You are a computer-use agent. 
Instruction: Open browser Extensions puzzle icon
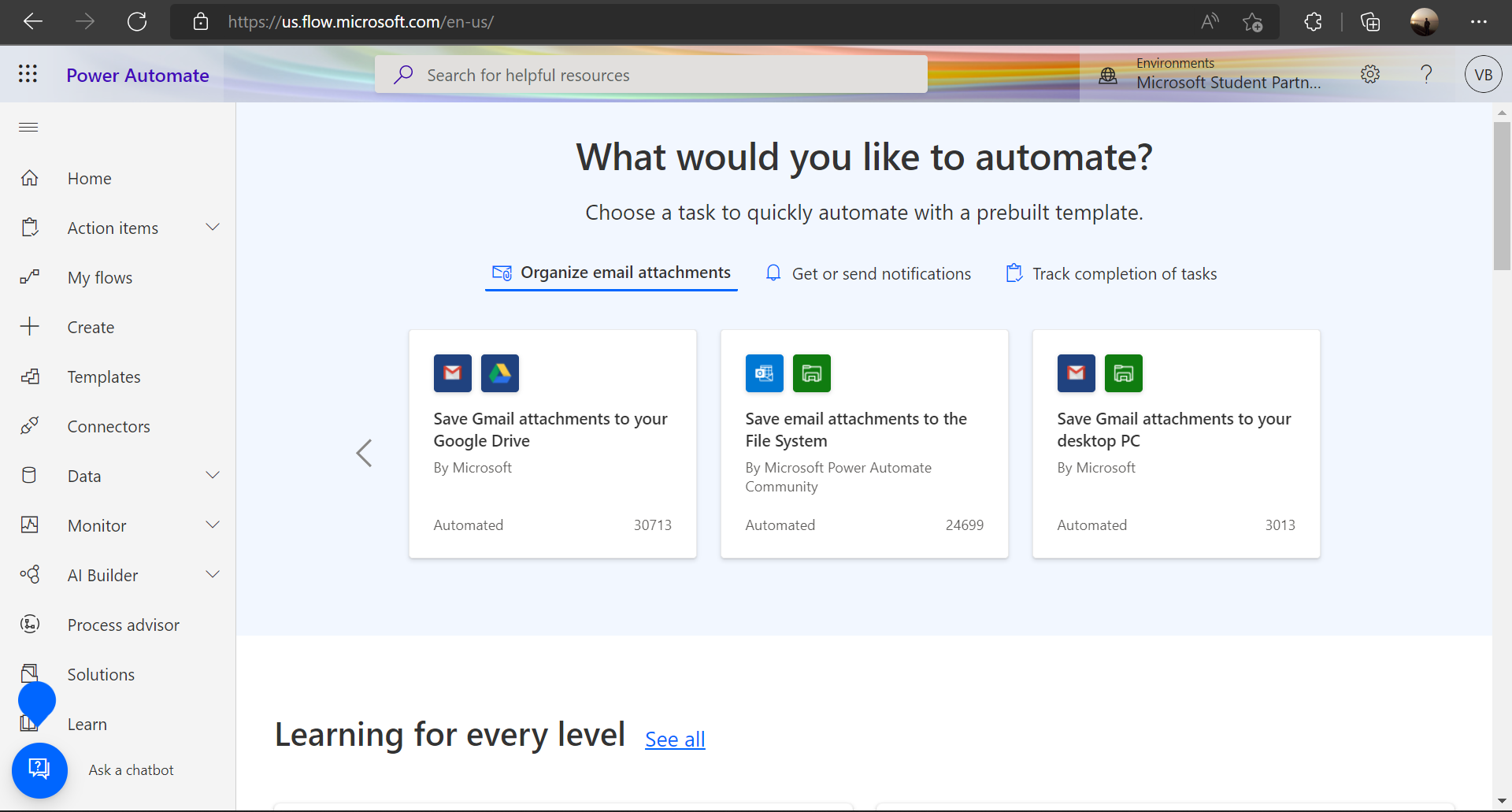pyautogui.click(x=1314, y=22)
